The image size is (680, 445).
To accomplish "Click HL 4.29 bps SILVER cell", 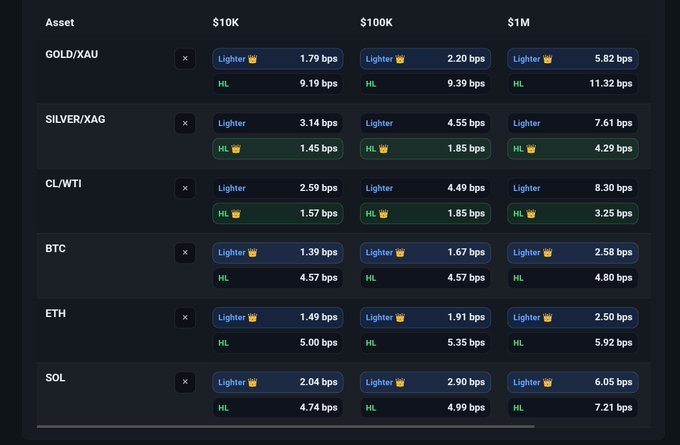I will (x=572, y=148).
